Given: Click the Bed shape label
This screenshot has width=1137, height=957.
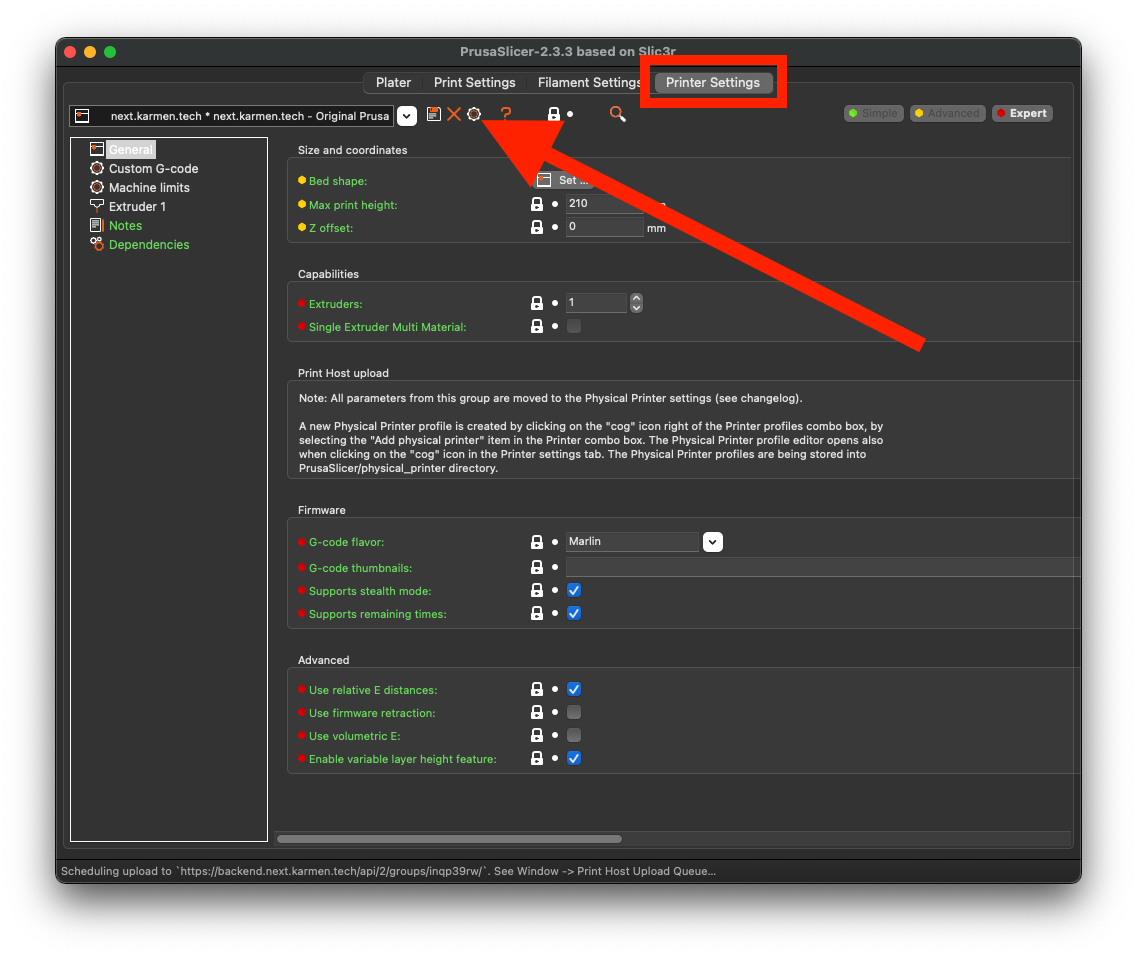Looking at the screenshot, I should click(338, 181).
